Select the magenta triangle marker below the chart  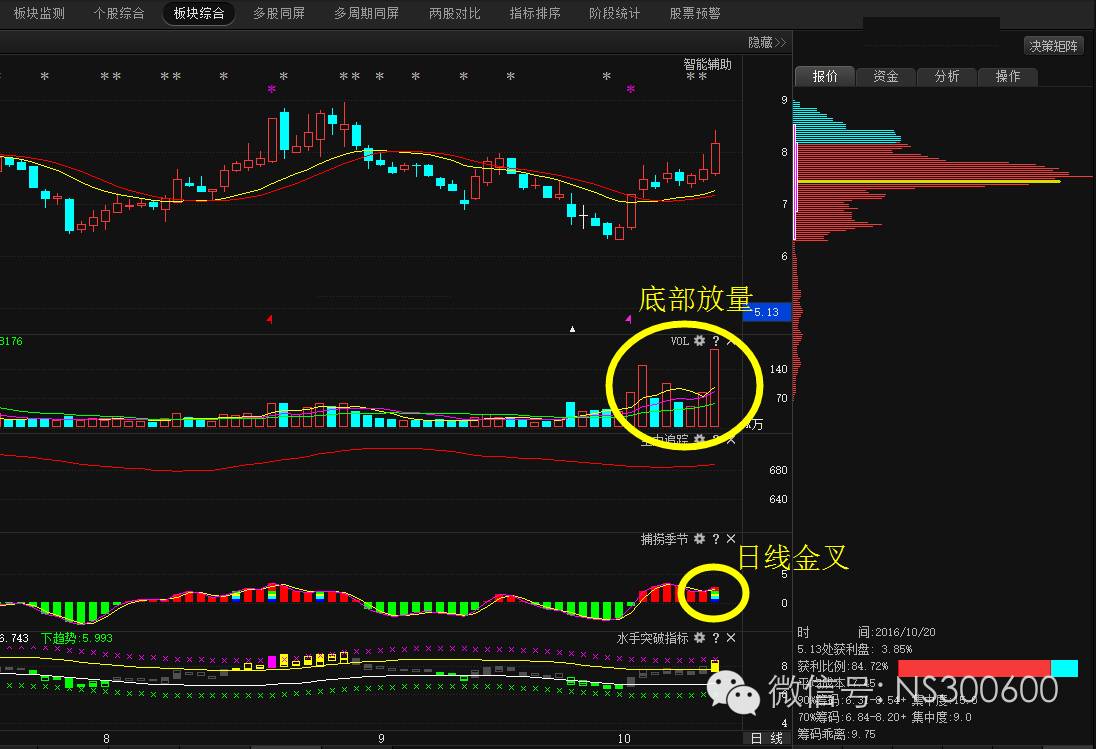coord(628,319)
